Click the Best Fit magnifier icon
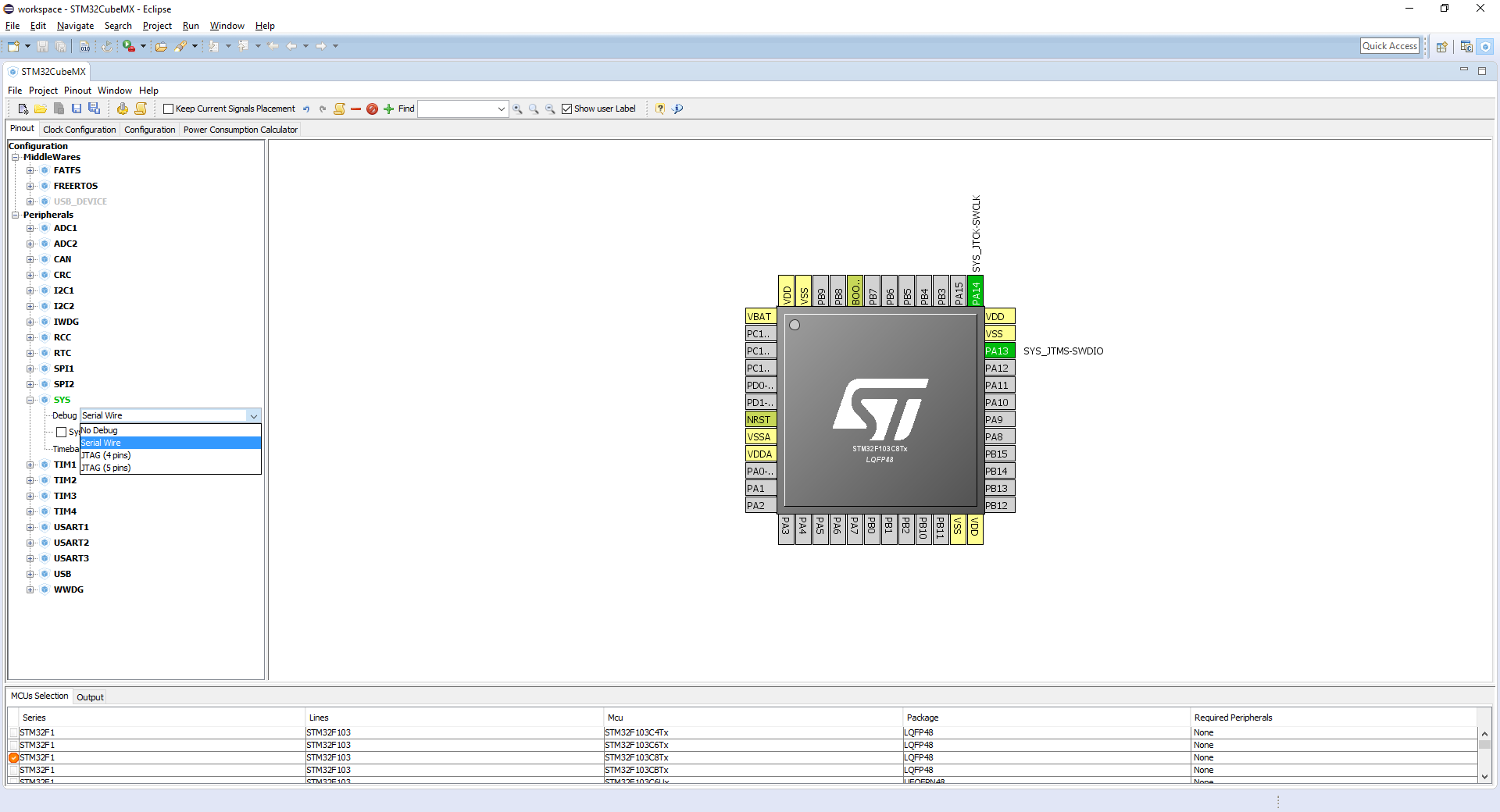The width and height of the screenshot is (1500, 812). tap(534, 109)
